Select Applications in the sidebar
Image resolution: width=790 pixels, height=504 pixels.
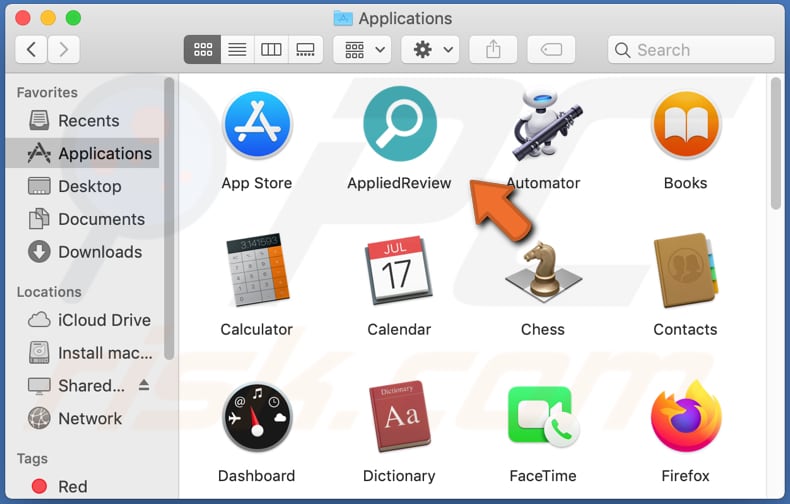click(x=83, y=153)
